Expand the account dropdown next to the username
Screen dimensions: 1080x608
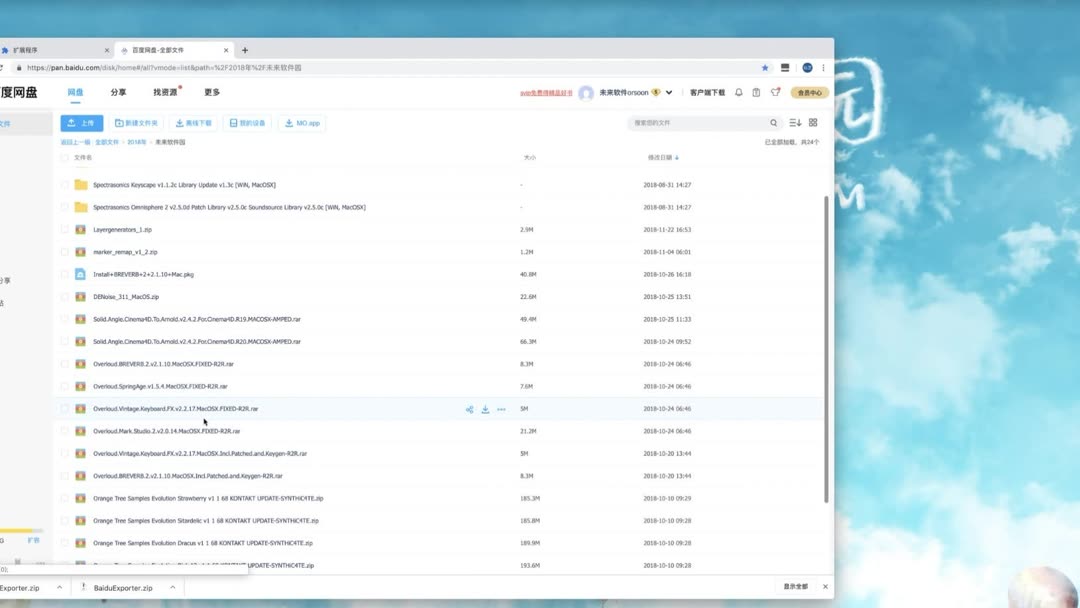(669, 93)
